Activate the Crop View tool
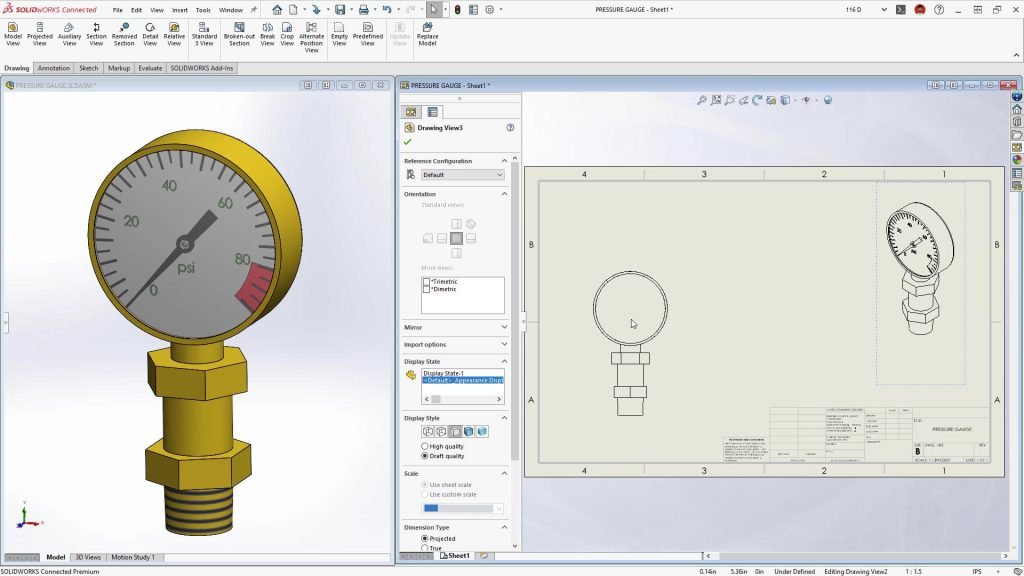 pyautogui.click(x=287, y=34)
